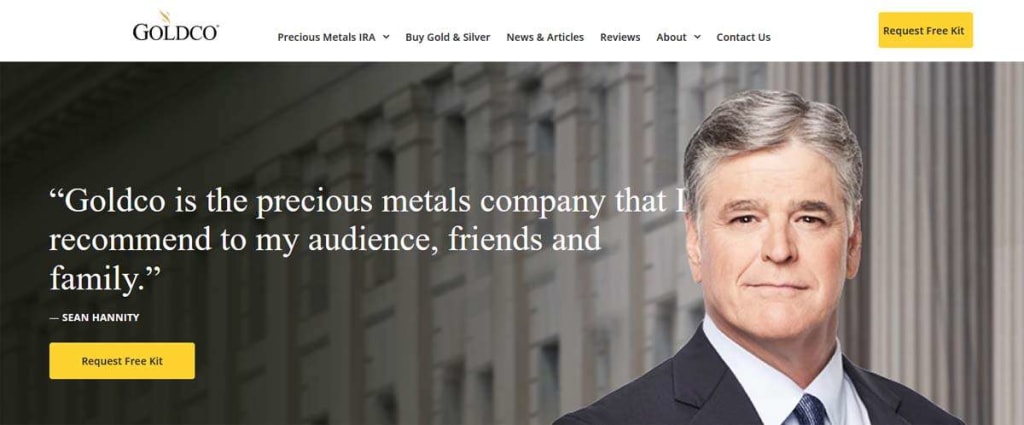Click the Sean Hannity attribution line
The width and height of the screenshot is (1024, 425).
tap(95, 318)
